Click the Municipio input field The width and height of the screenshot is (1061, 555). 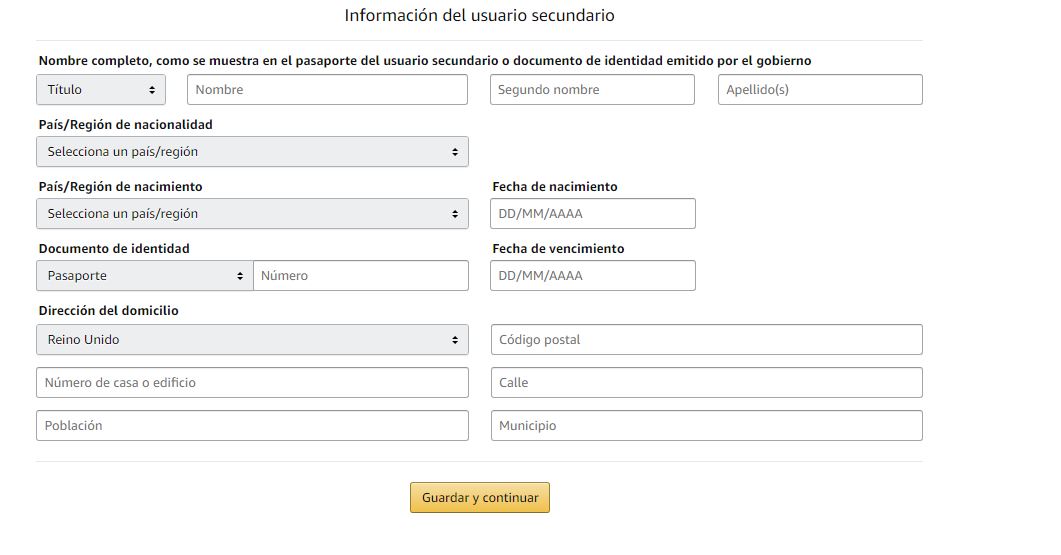706,426
